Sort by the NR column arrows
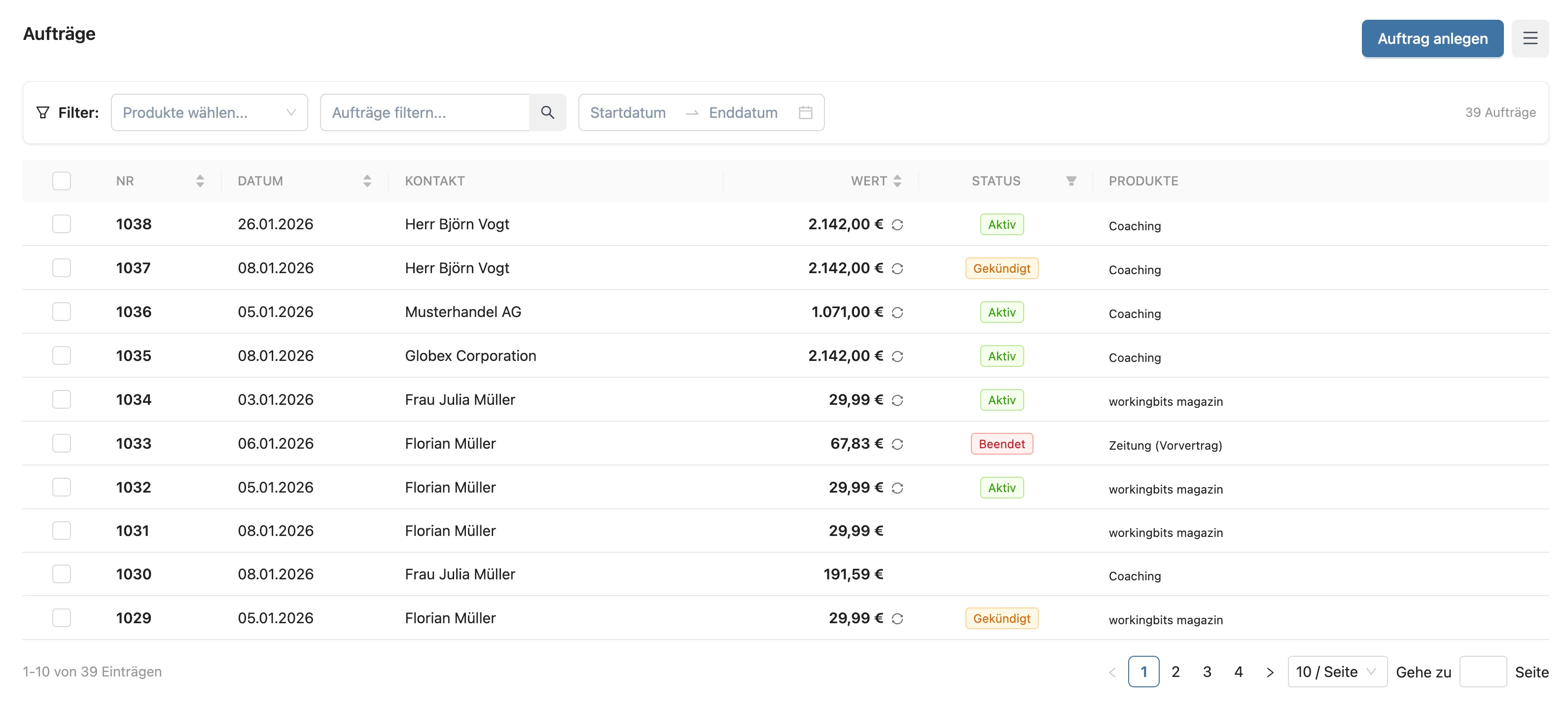This screenshot has height=711, width=1568. tap(200, 181)
